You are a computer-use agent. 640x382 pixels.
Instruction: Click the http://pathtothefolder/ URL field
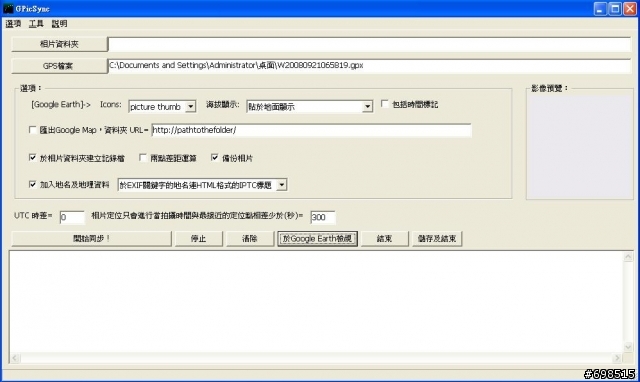[311, 130]
